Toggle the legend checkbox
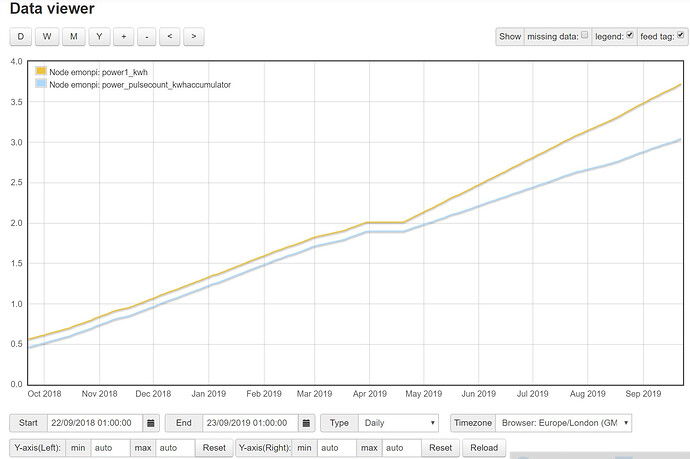 coord(630,35)
